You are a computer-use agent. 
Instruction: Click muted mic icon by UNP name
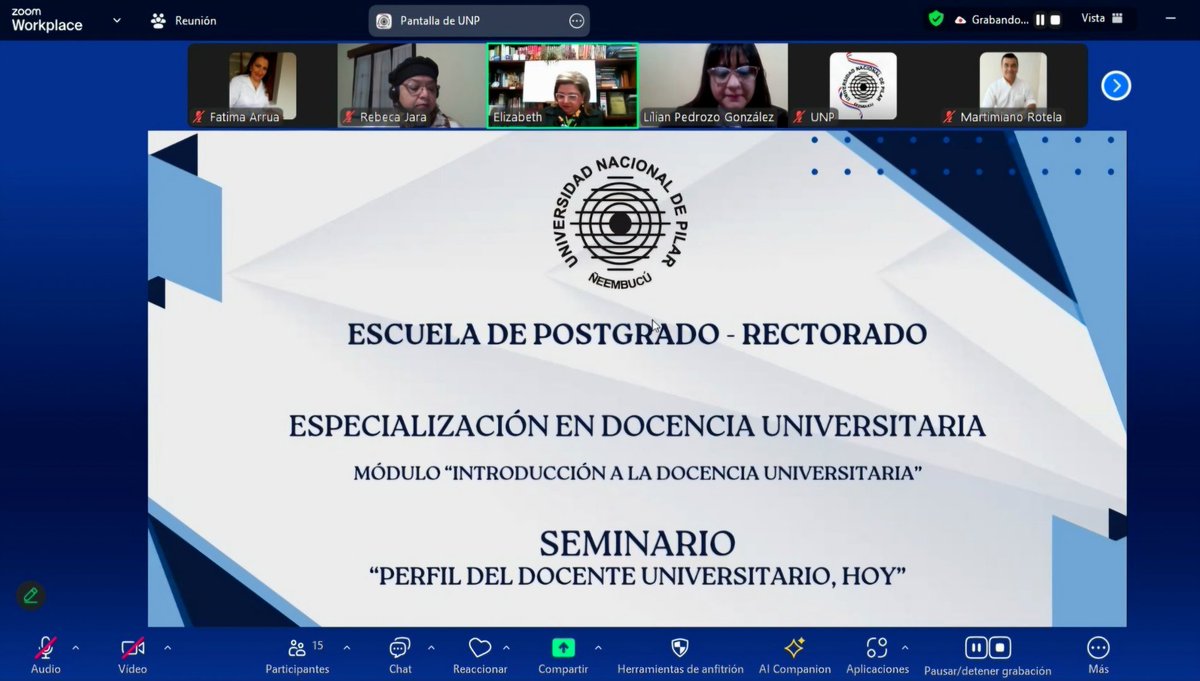(799, 117)
